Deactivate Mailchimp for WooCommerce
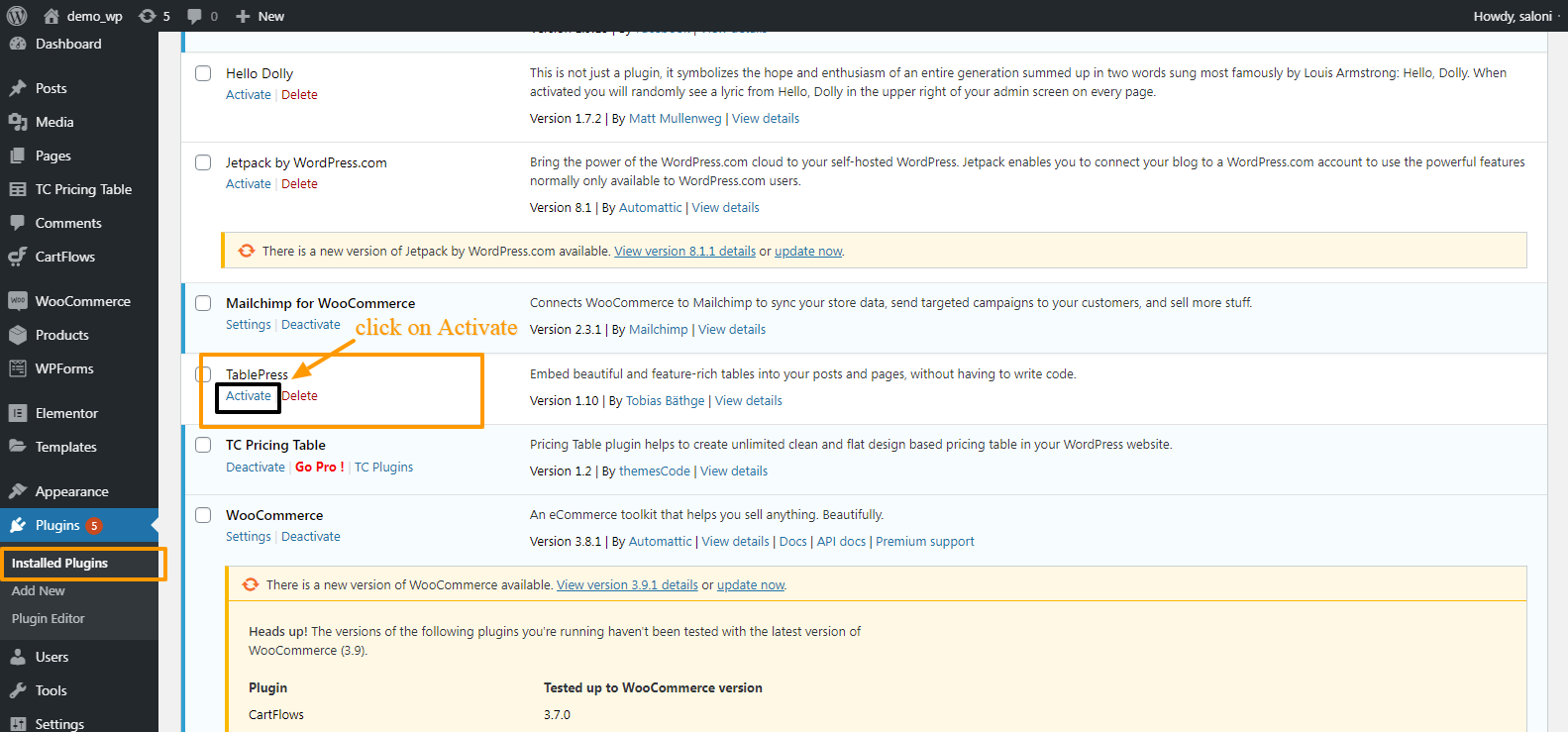 (311, 325)
